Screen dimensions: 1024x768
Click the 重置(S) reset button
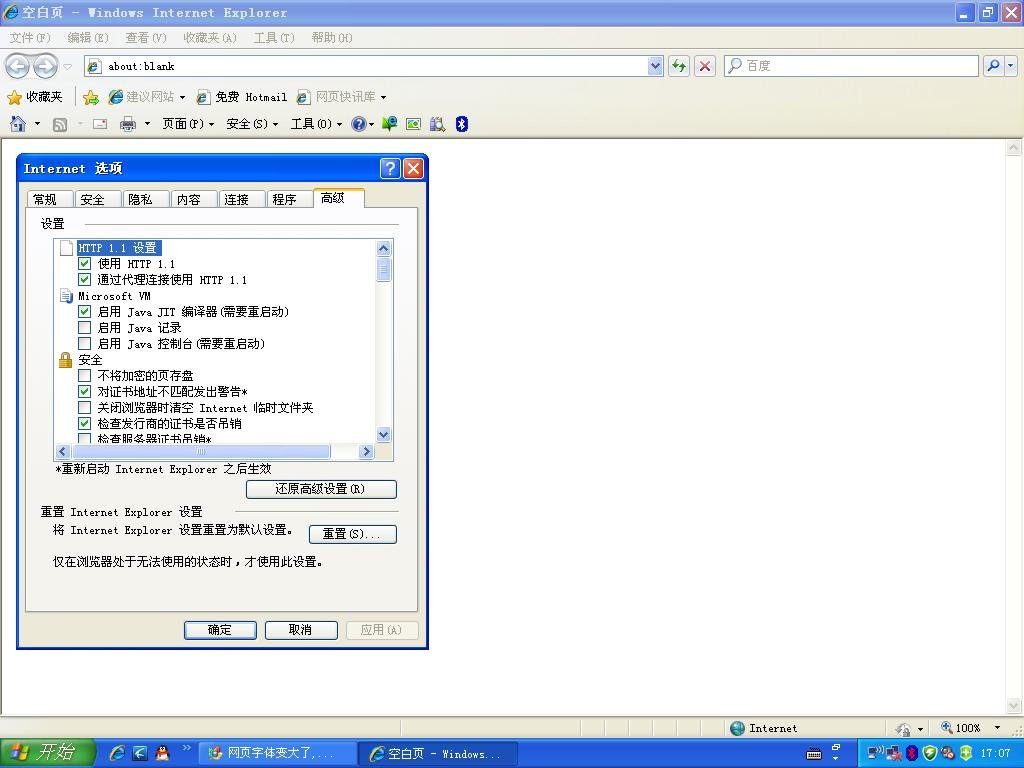click(353, 534)
